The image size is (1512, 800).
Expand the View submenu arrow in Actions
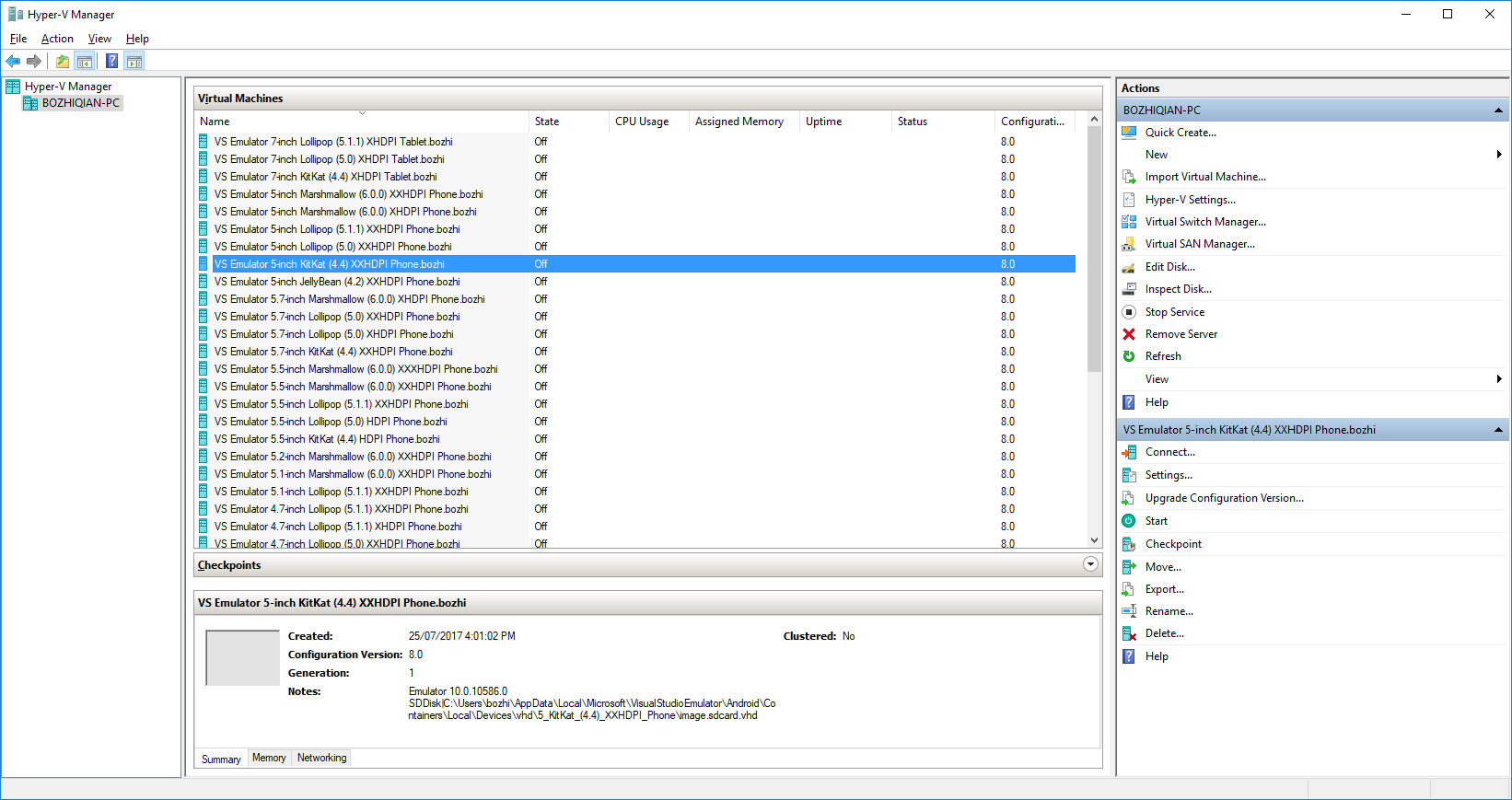1498,379
